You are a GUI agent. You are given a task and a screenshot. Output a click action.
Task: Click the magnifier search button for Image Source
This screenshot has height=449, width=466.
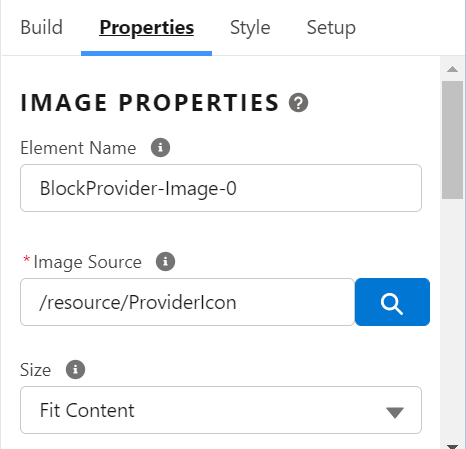[x=392, y=302]
